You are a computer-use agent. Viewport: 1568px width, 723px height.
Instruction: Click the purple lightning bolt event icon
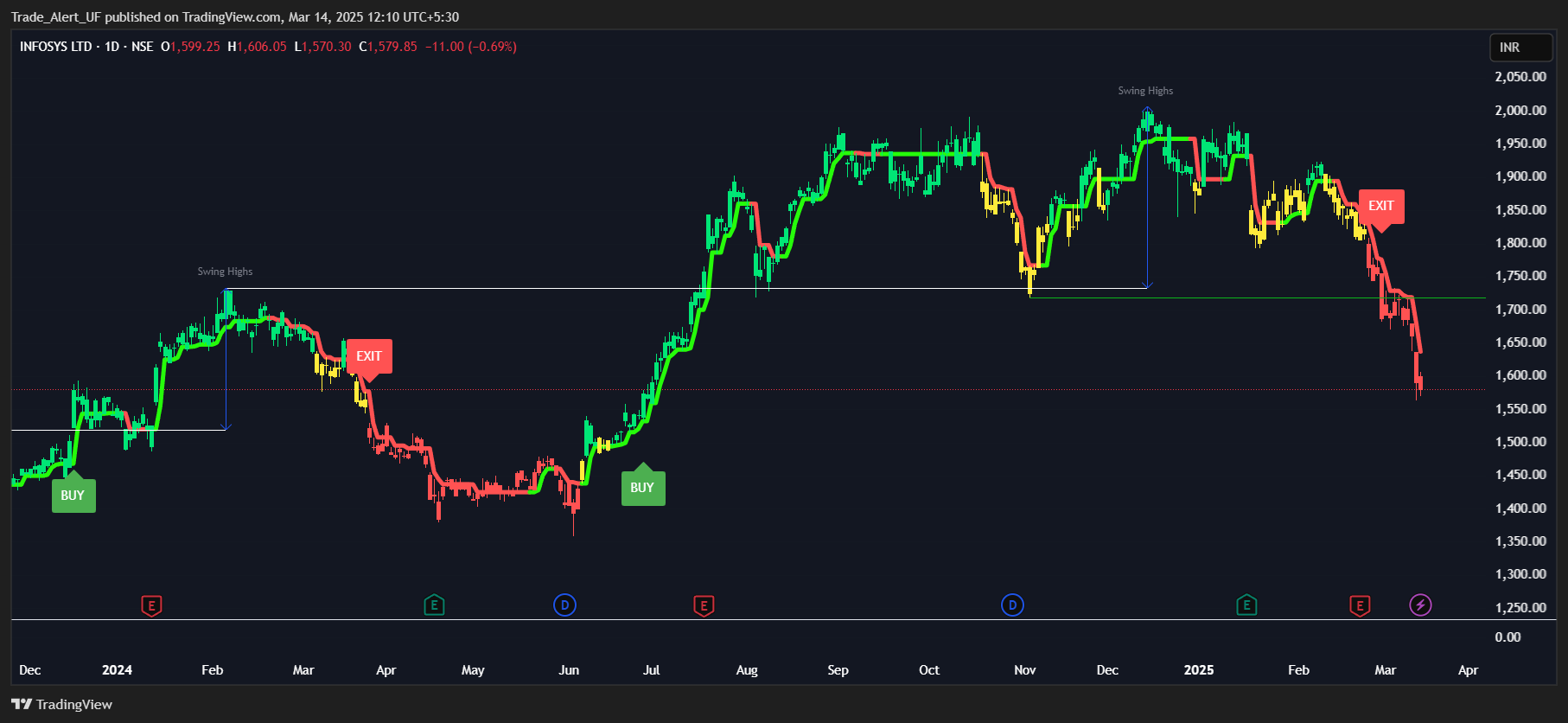[x=1420, y=605]
